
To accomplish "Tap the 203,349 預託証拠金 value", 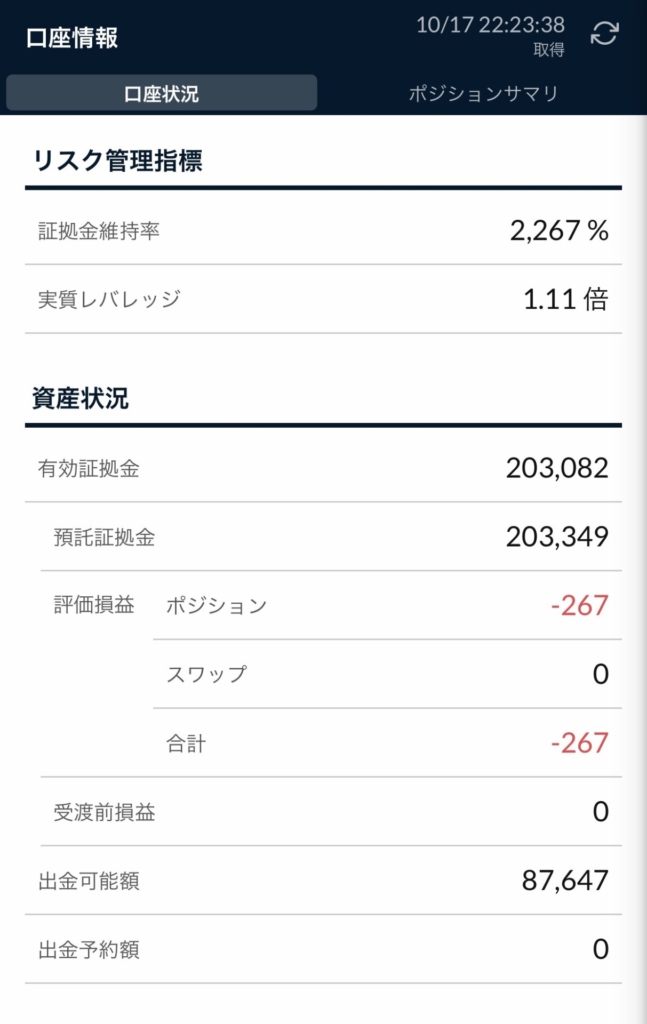I will (557, 537).
